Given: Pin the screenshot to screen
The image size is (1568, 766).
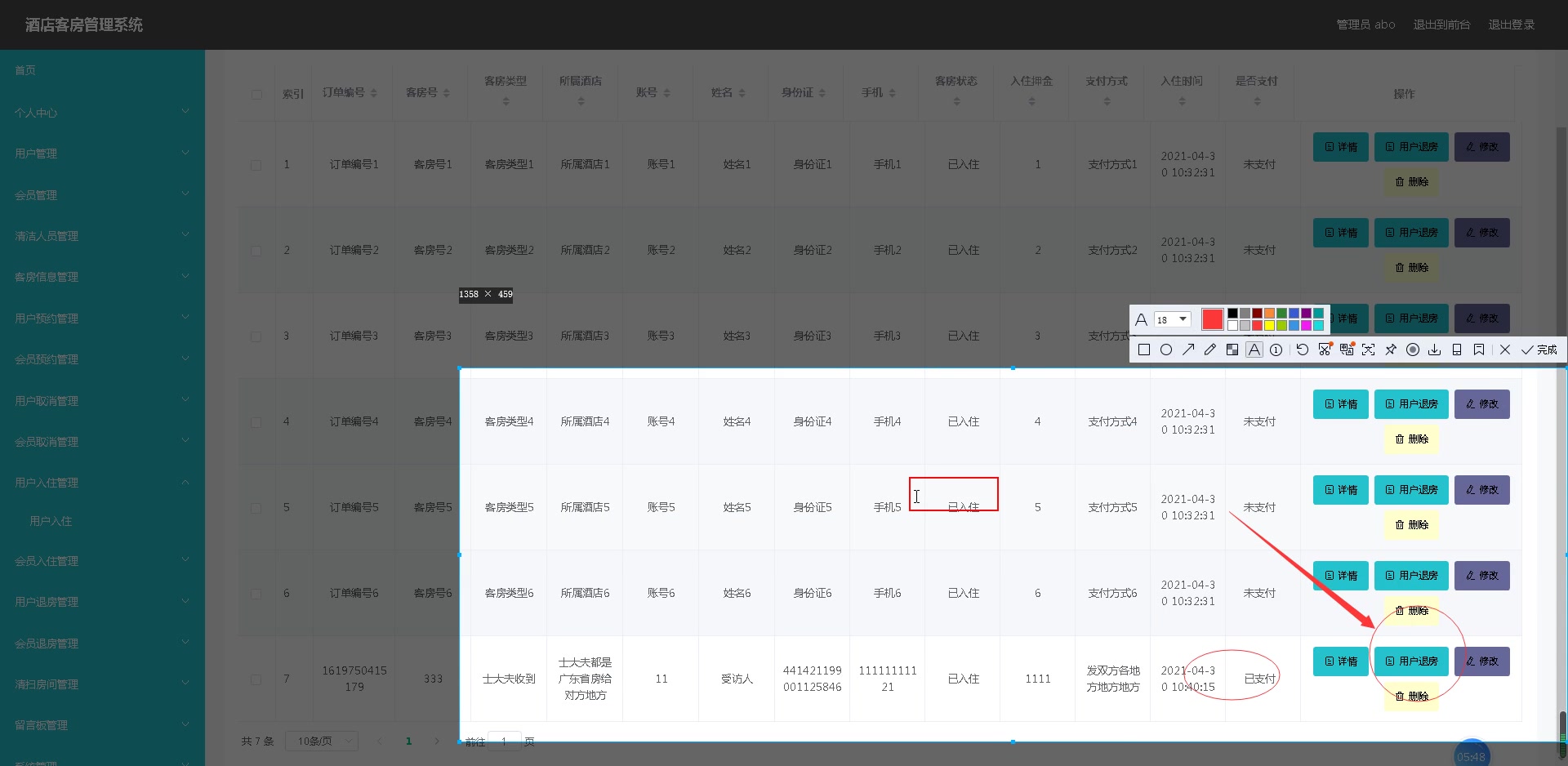Looking at the screenshot, I should pyautogui.click(x=1391, y=350).
